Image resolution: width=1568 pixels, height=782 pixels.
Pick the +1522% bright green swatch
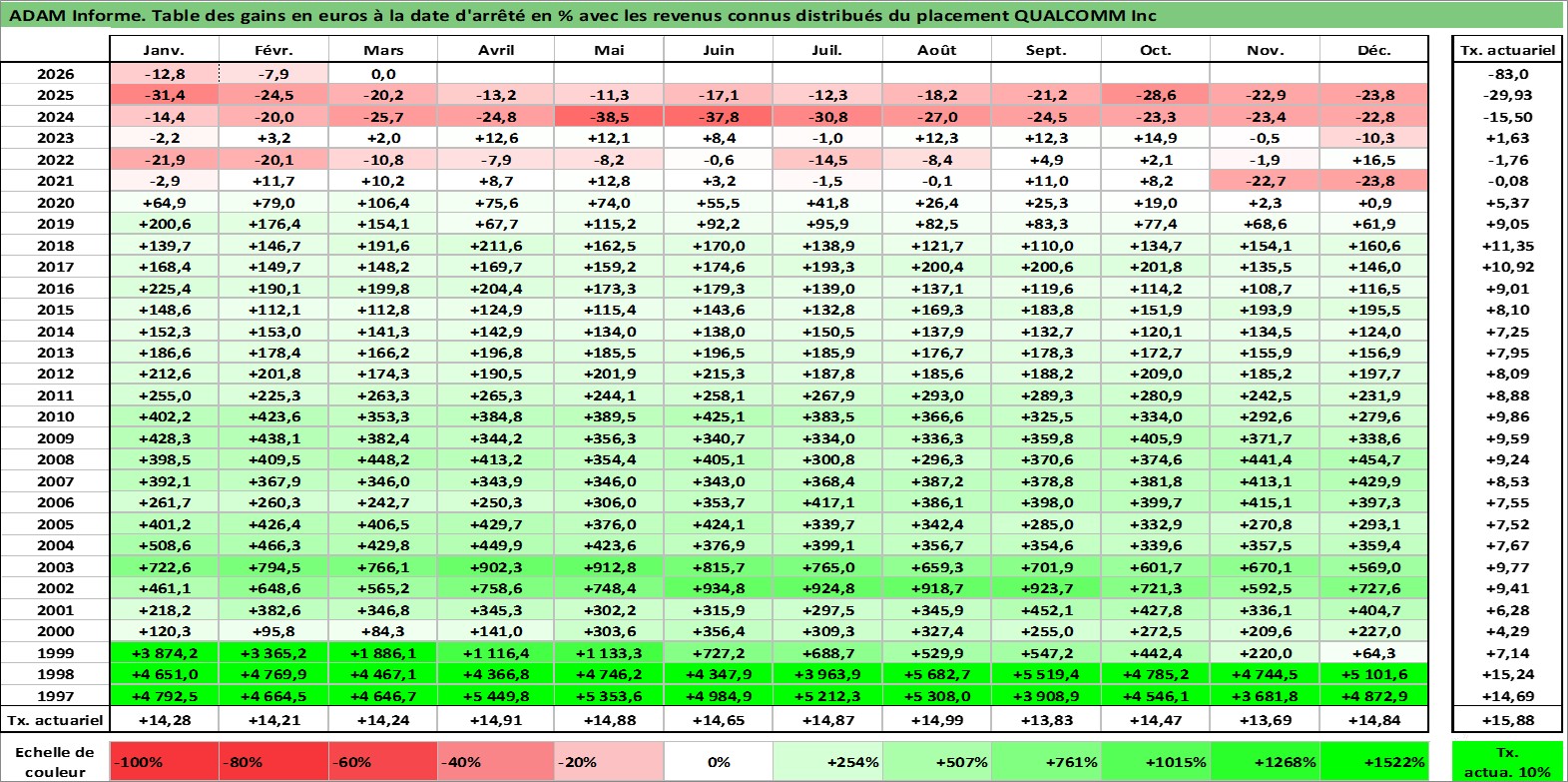point(1373,761)
